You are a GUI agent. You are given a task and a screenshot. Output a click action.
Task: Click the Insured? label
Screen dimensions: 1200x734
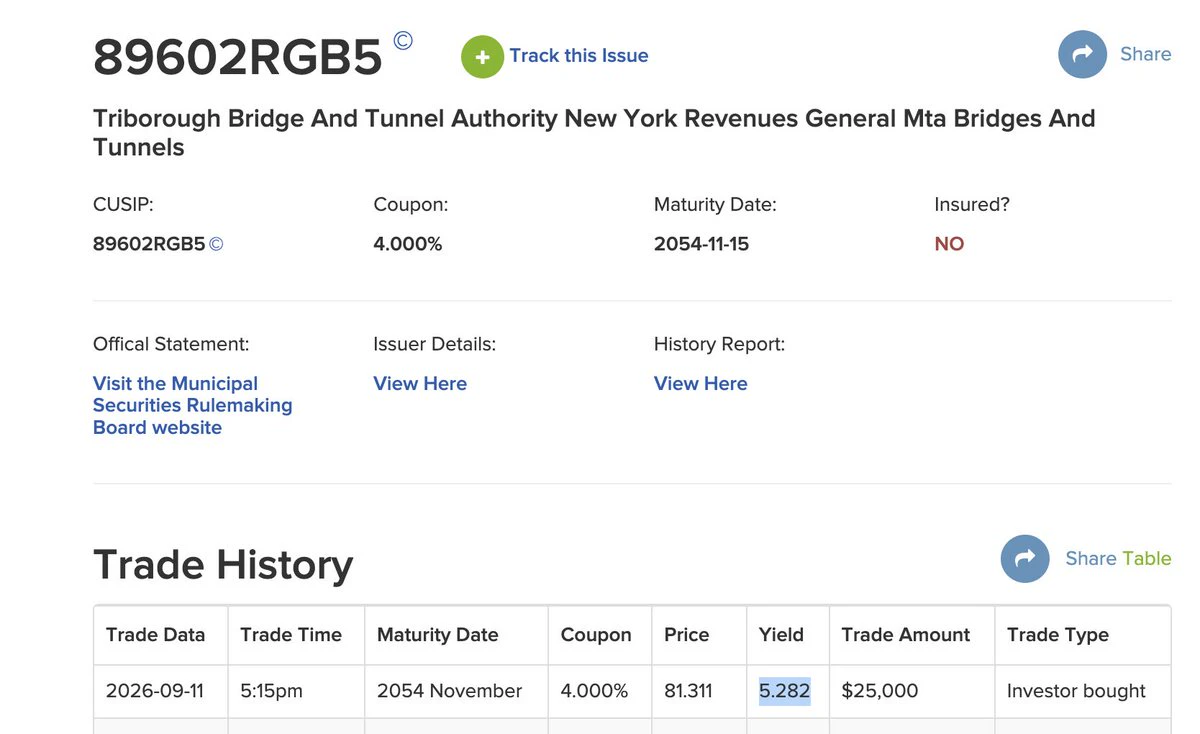click(x=972, y=204)
